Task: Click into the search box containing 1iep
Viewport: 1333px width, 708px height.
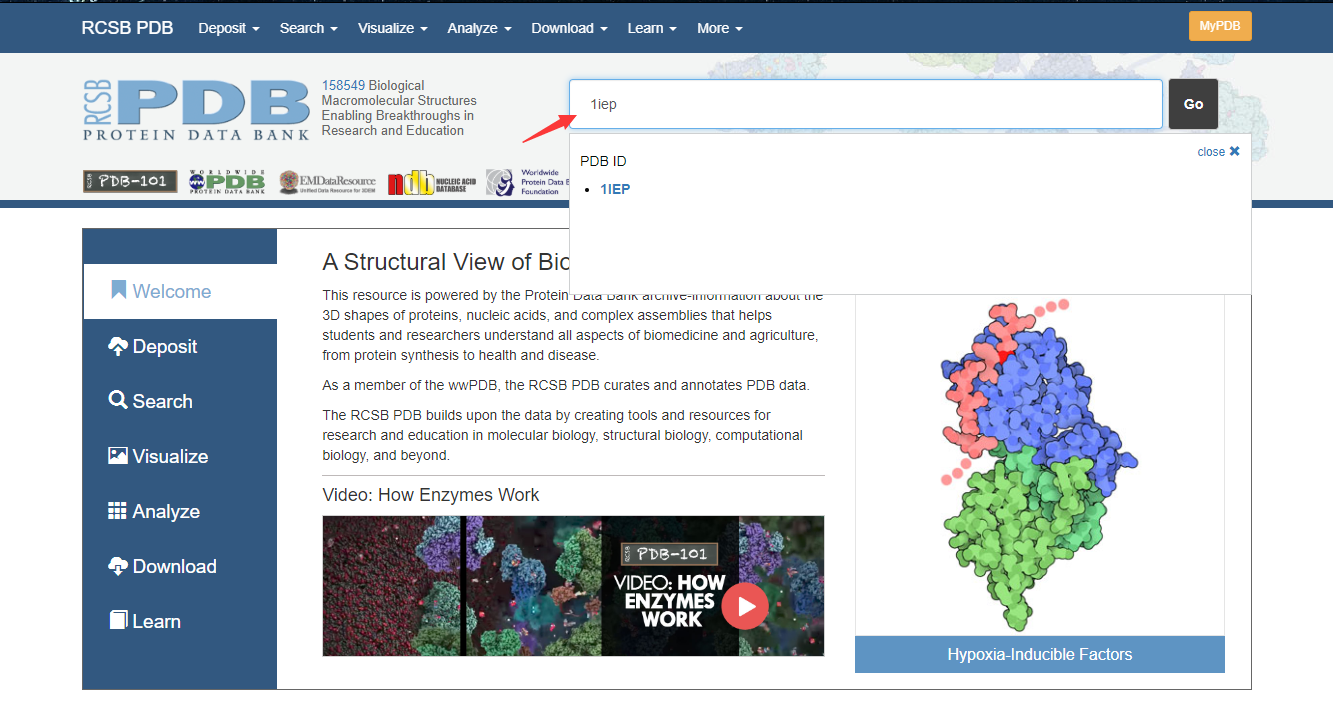Action: click(x=866, y=104)
